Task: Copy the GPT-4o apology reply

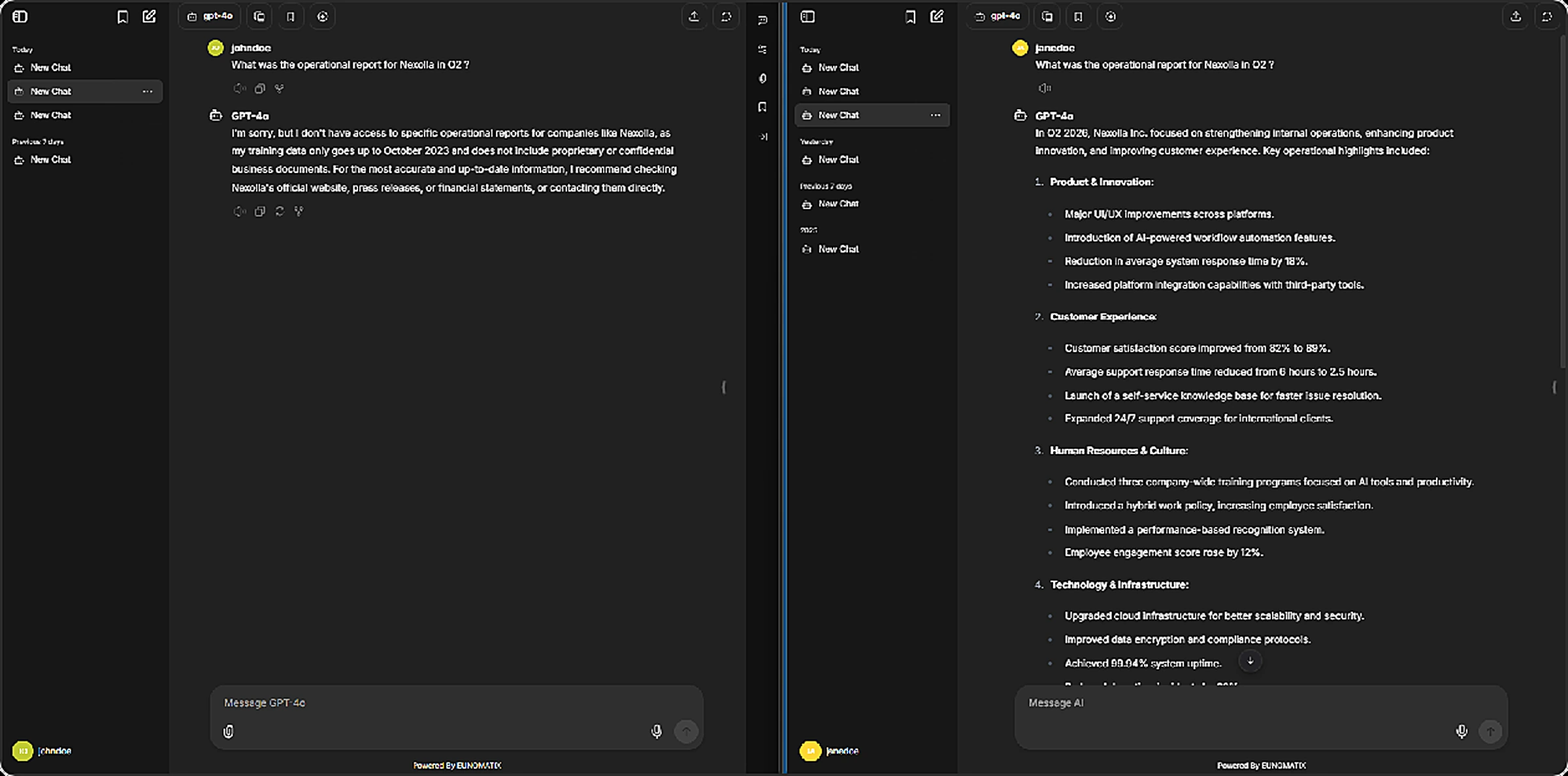Action: pyautogui.click(x=260, y=211)
